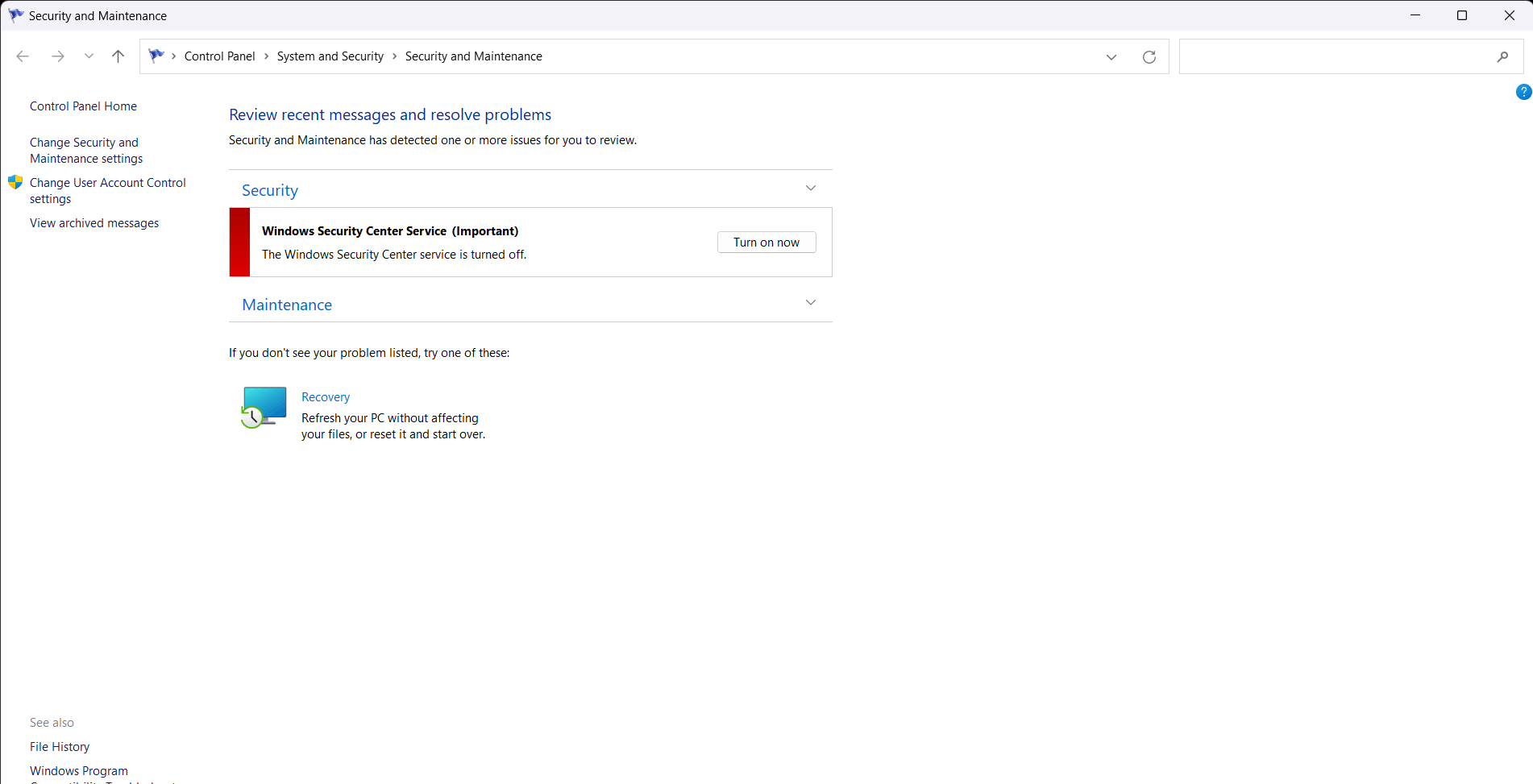The width and height of the screenshot is (1533, 784).
Task: Click the flag icon in the address bar
Action: coord(156,56)
